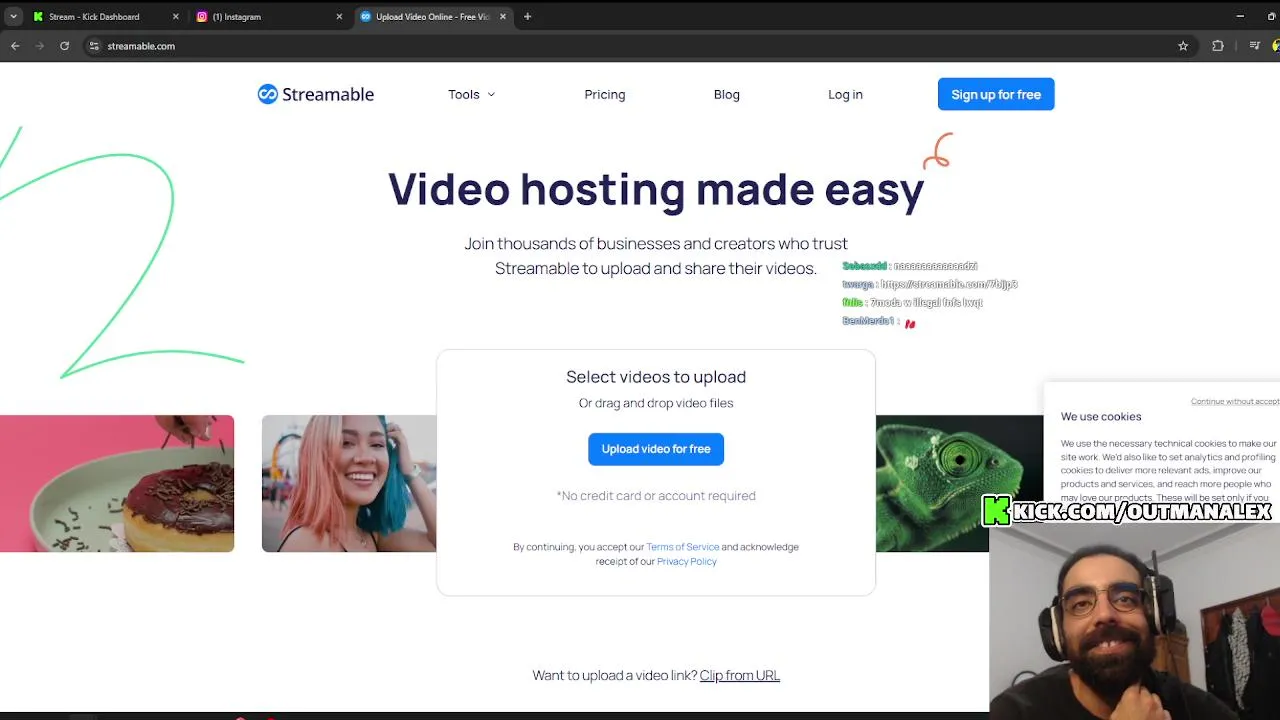Click Continue without accepting cookies link
Viewport: 1280px width, 720px height.
tap(1235, 401)
